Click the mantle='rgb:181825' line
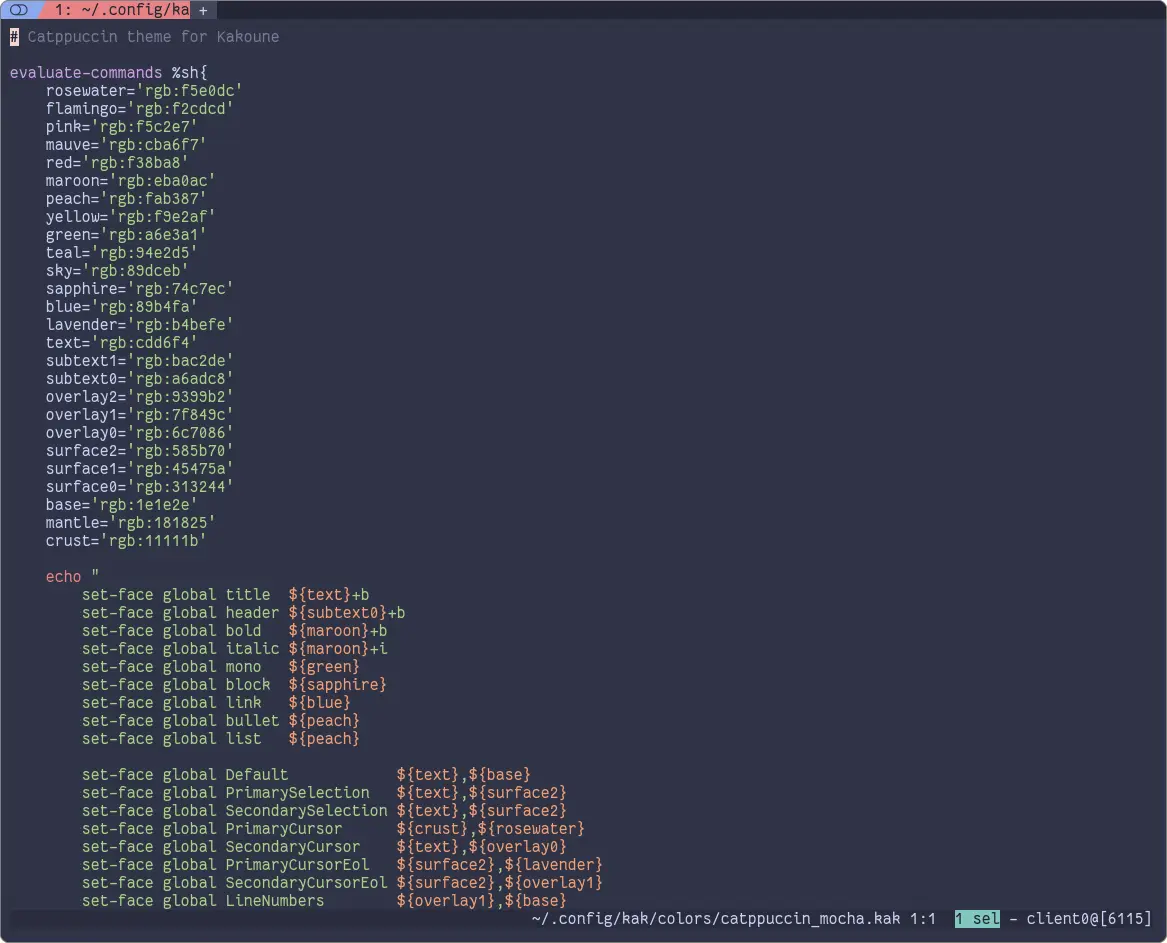Screen dimensions: 1167x943 [x=130, y=522]
